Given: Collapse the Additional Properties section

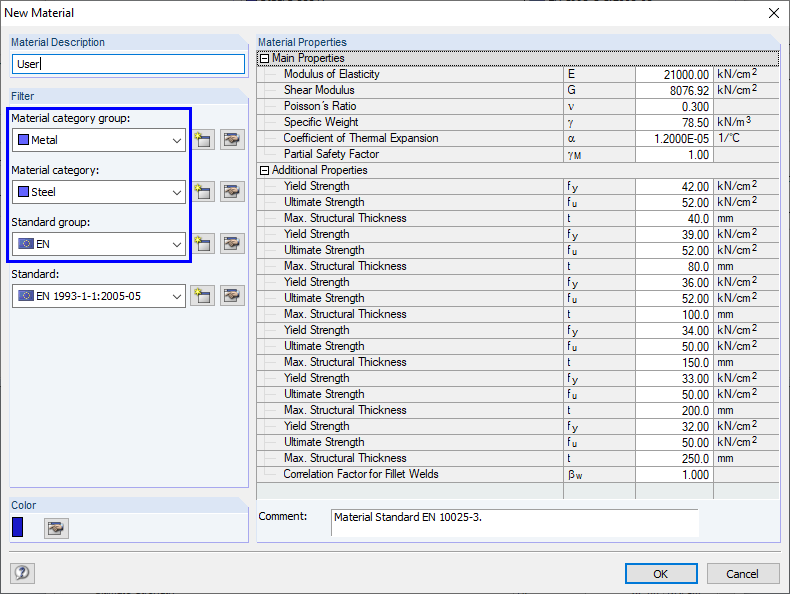Looking at the screenshot, I should 264,170.
